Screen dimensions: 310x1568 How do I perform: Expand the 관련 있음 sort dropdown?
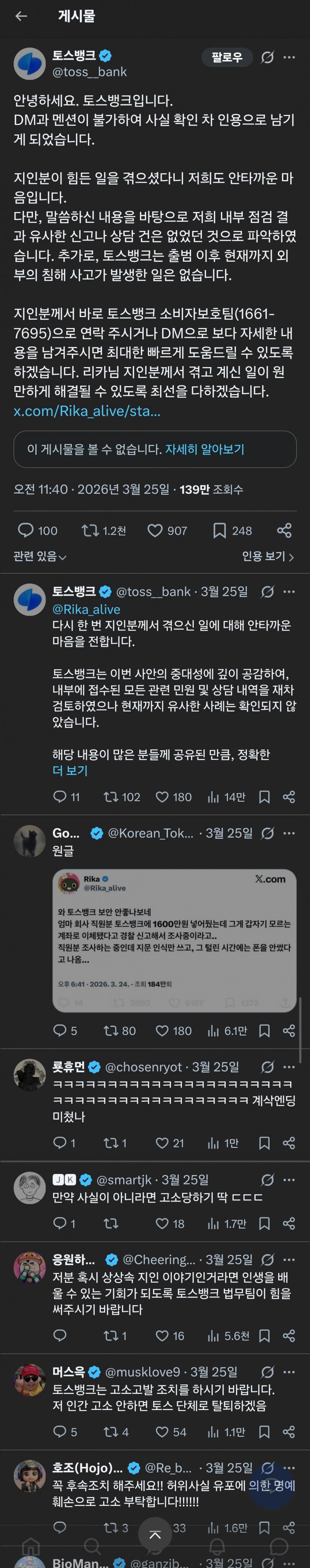(x=40, y=556)
